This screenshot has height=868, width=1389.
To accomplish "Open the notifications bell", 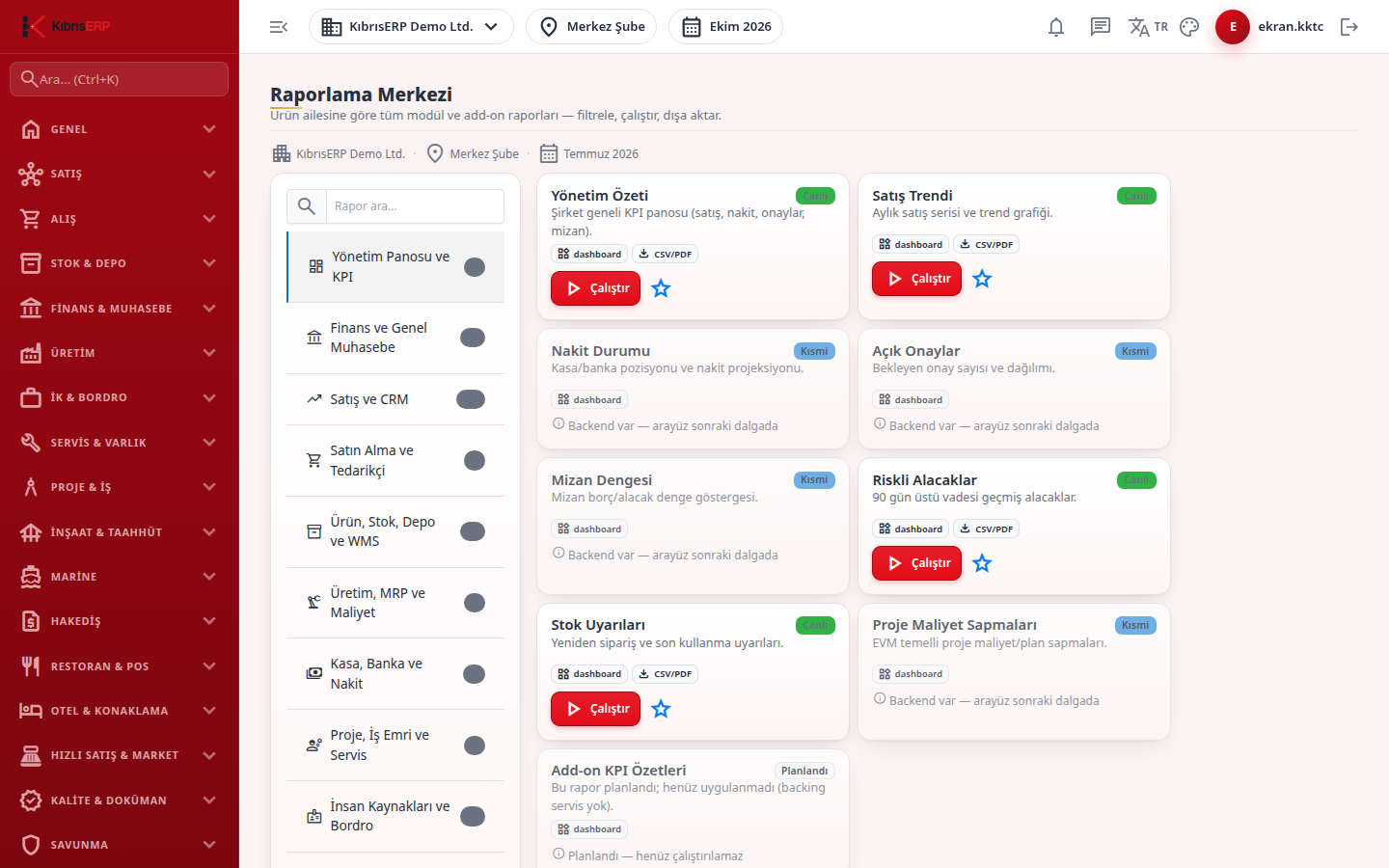I will click(1056, 27).
